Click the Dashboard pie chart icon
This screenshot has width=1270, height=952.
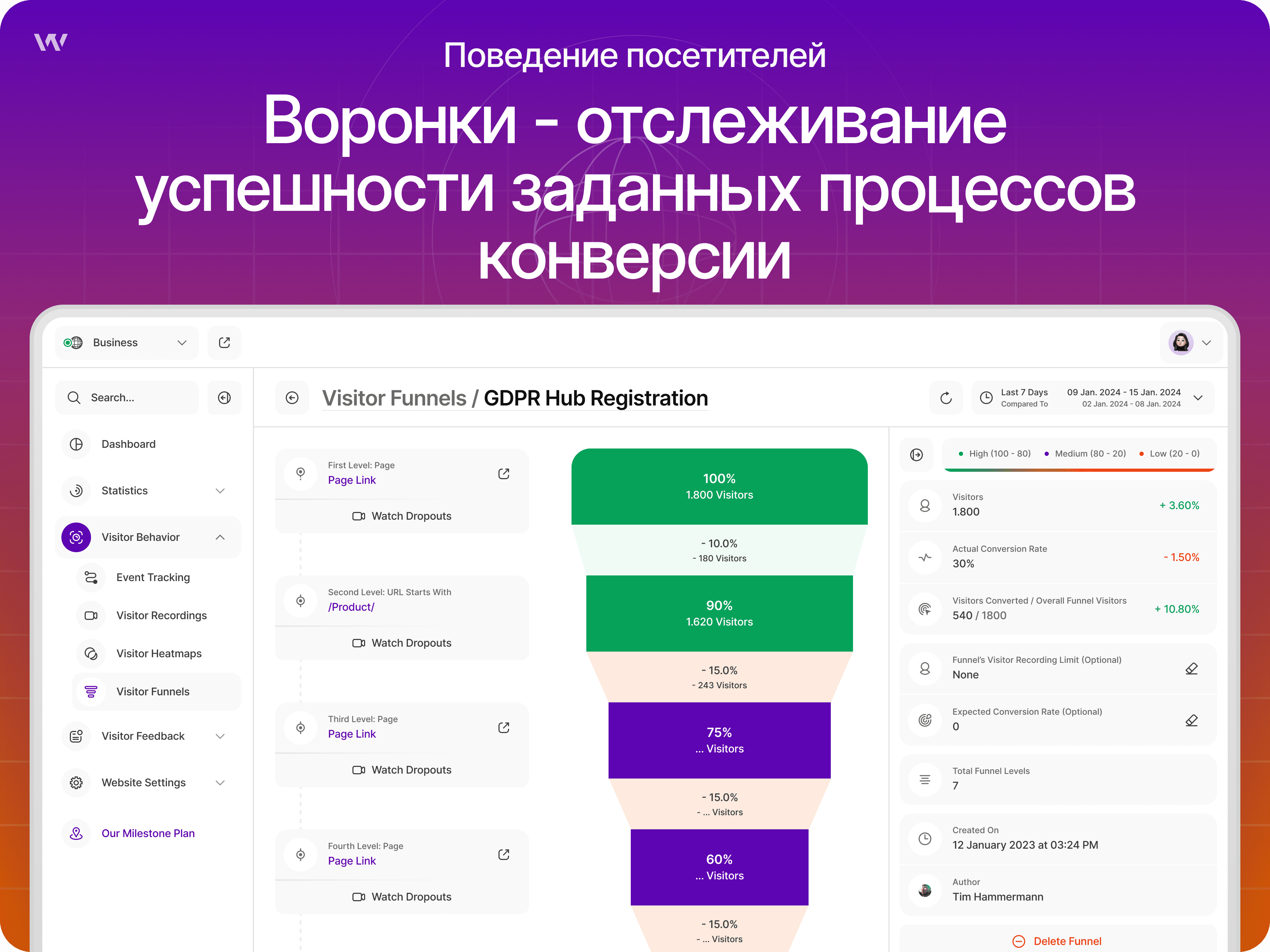(x=76, y=444)
